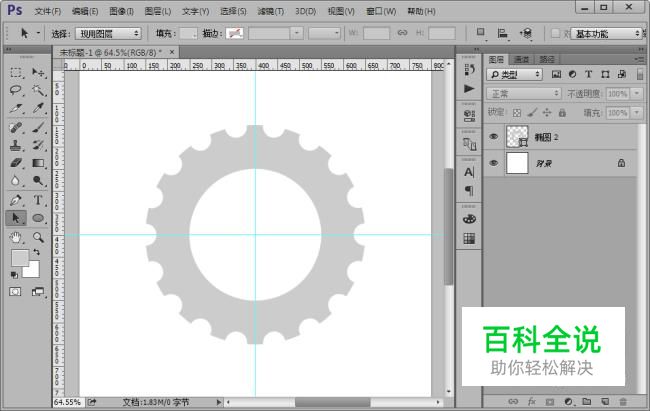Screen dimensions: 650x411
Task: Open the blend mode 正常 dropdown
Action: click(524, 94)
